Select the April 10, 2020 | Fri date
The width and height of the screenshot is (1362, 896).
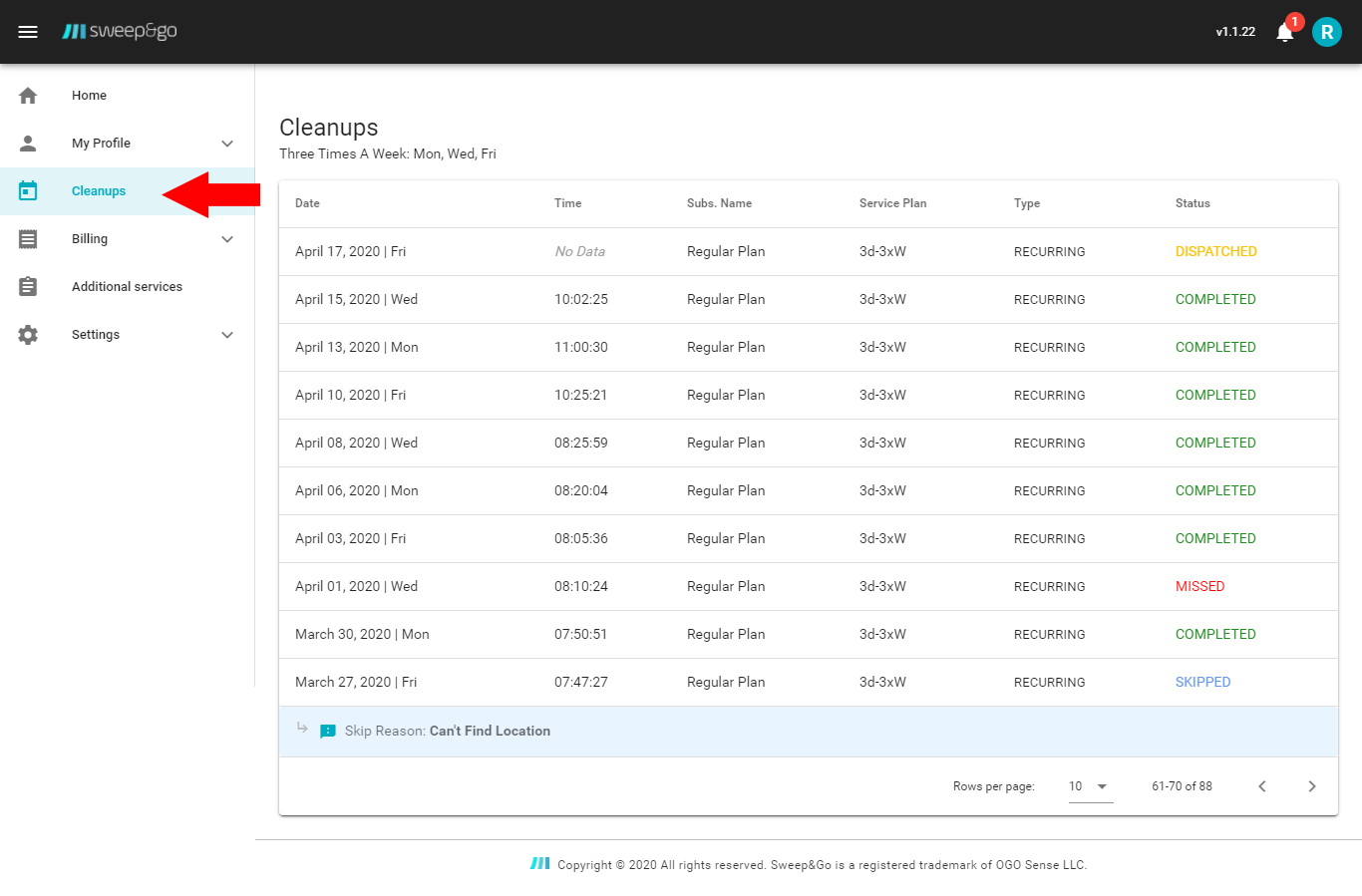350,395
